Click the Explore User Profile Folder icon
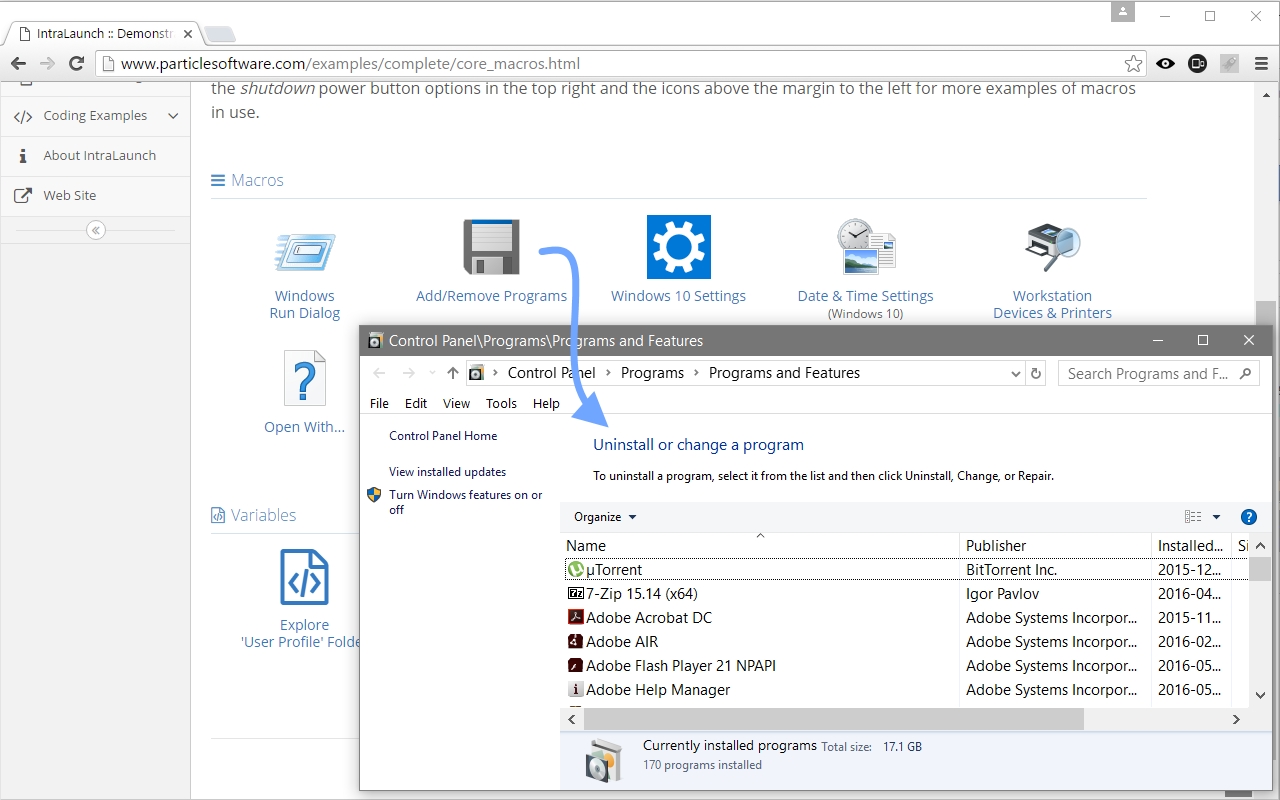 [304, 577]
